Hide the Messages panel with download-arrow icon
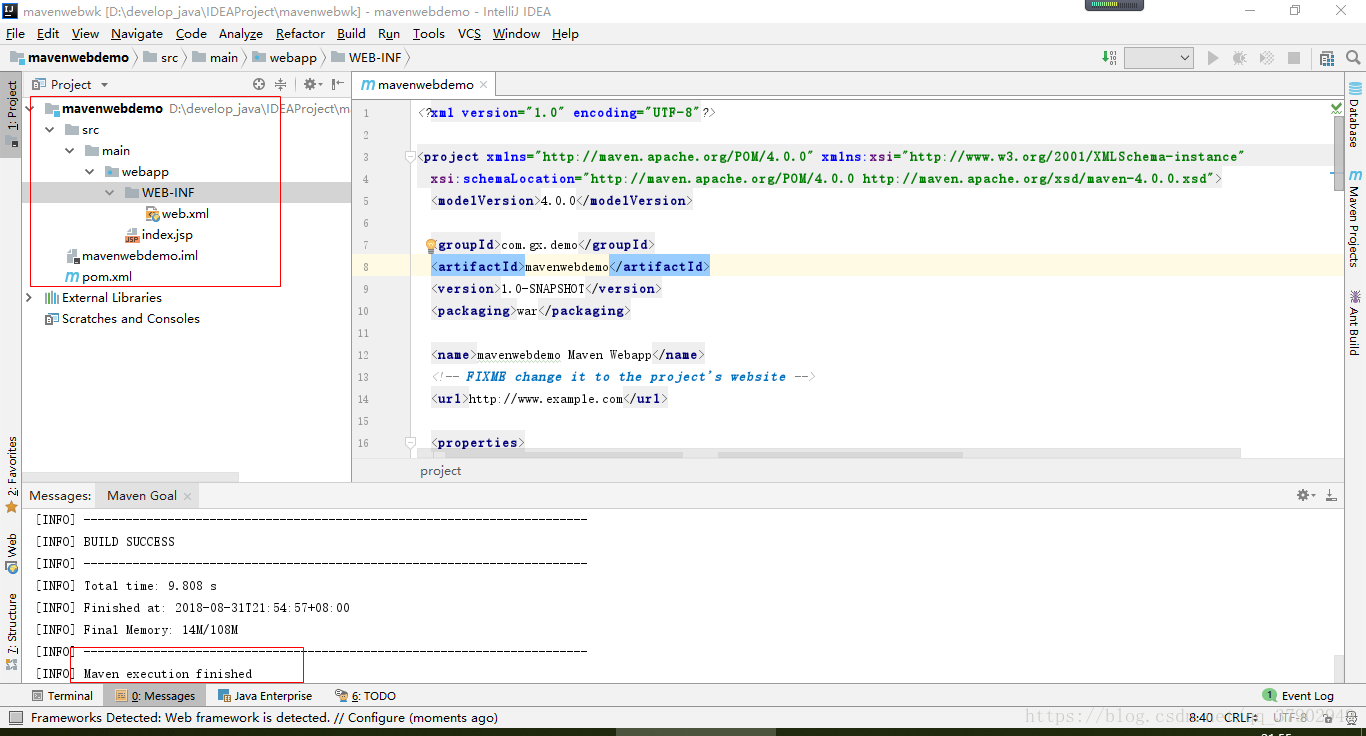Screen dimensions: 1366x736 pos(1331,495)
